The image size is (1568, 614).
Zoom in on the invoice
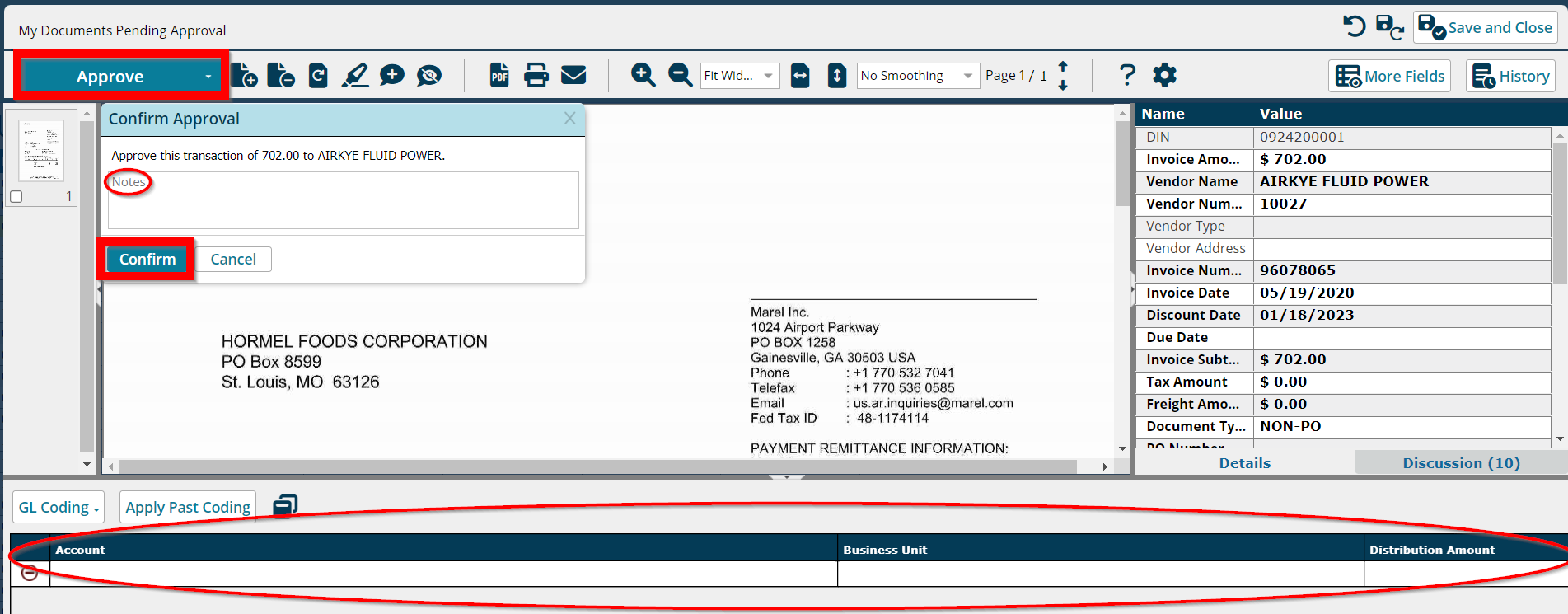[643, 76]
